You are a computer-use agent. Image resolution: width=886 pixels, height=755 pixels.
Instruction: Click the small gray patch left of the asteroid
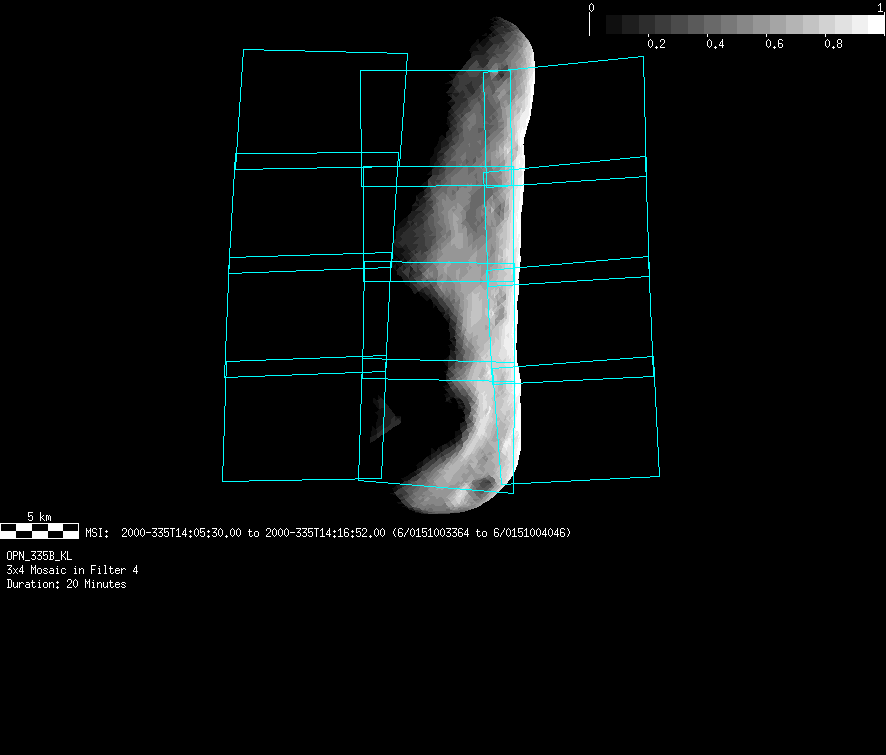pyautogui.click(x=382, y=427)
